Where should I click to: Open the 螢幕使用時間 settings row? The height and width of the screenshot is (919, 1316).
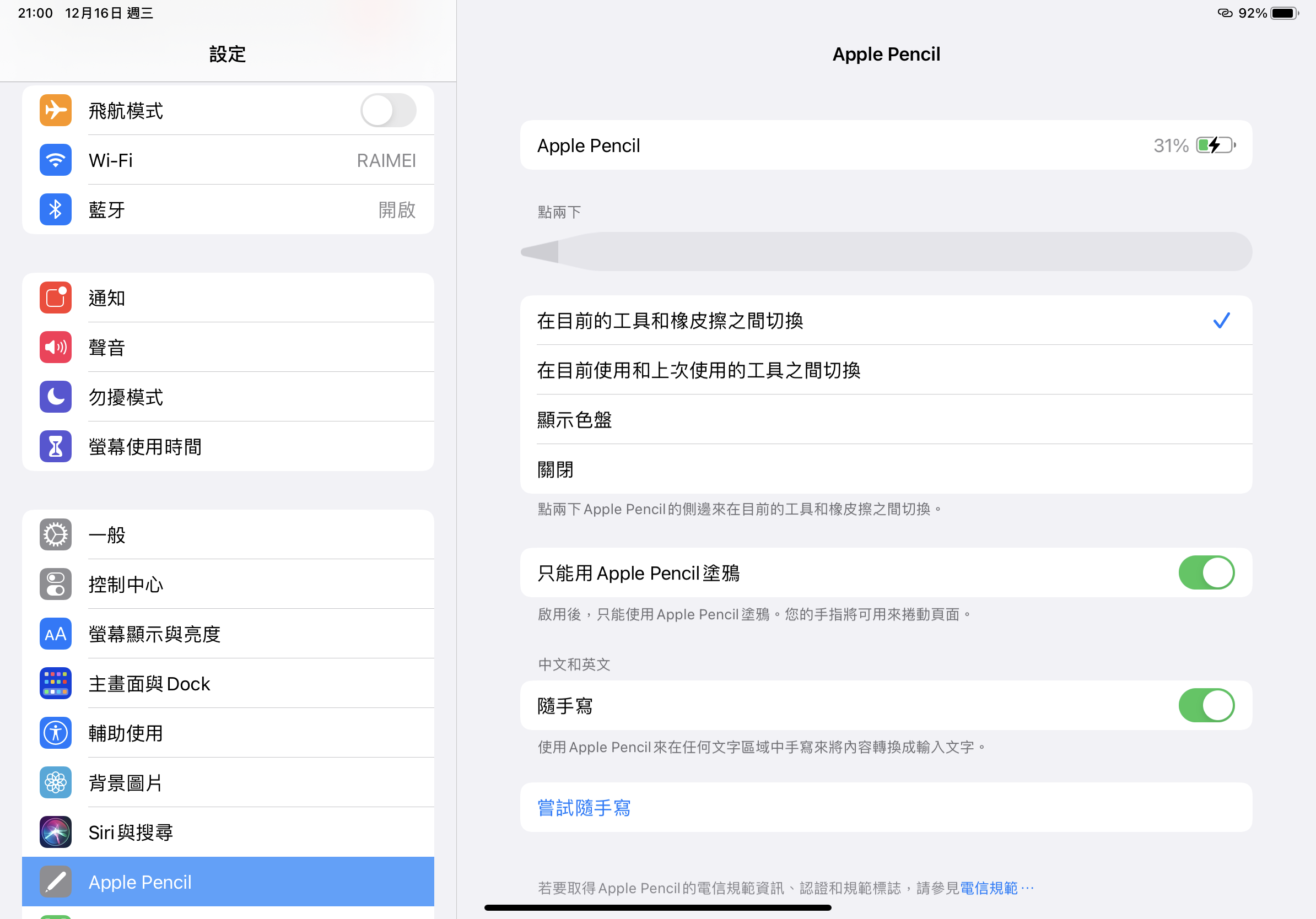click(228, 446)
